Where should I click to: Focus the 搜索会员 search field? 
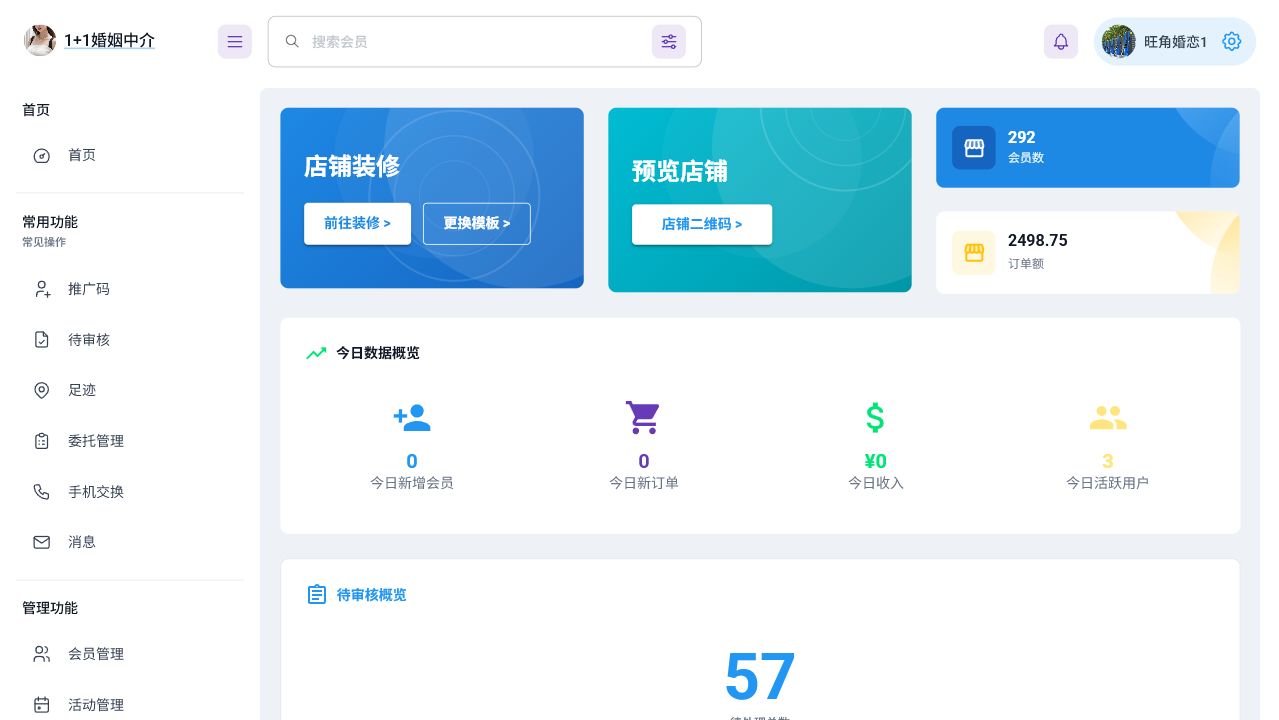click(484, 42)
